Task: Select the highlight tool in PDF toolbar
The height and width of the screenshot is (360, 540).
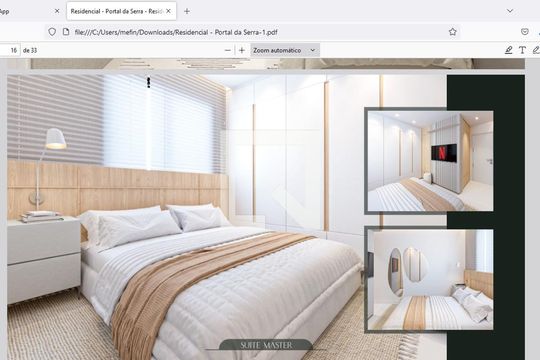Action: tap(508, 50)
